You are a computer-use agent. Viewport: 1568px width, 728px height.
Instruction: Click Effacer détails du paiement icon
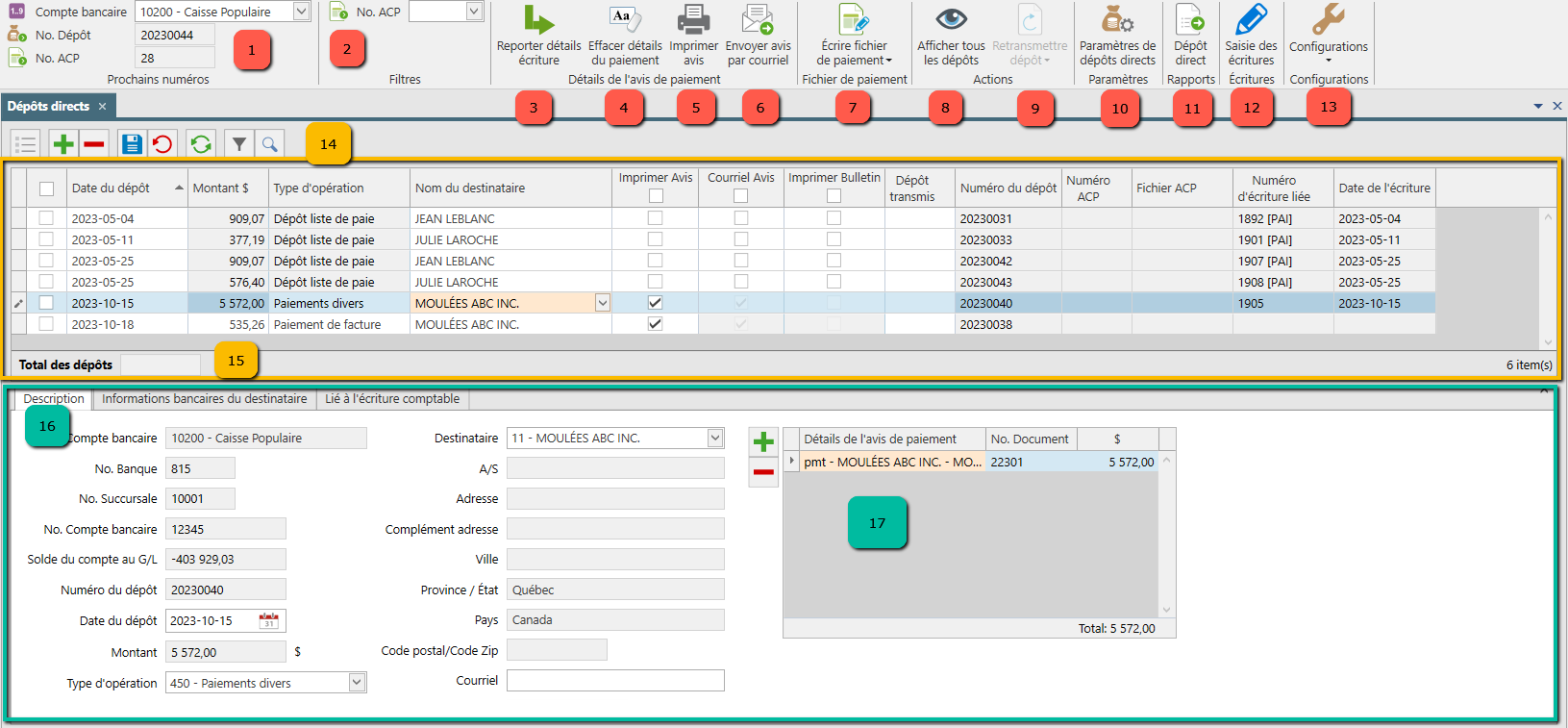tap(625, 20)
